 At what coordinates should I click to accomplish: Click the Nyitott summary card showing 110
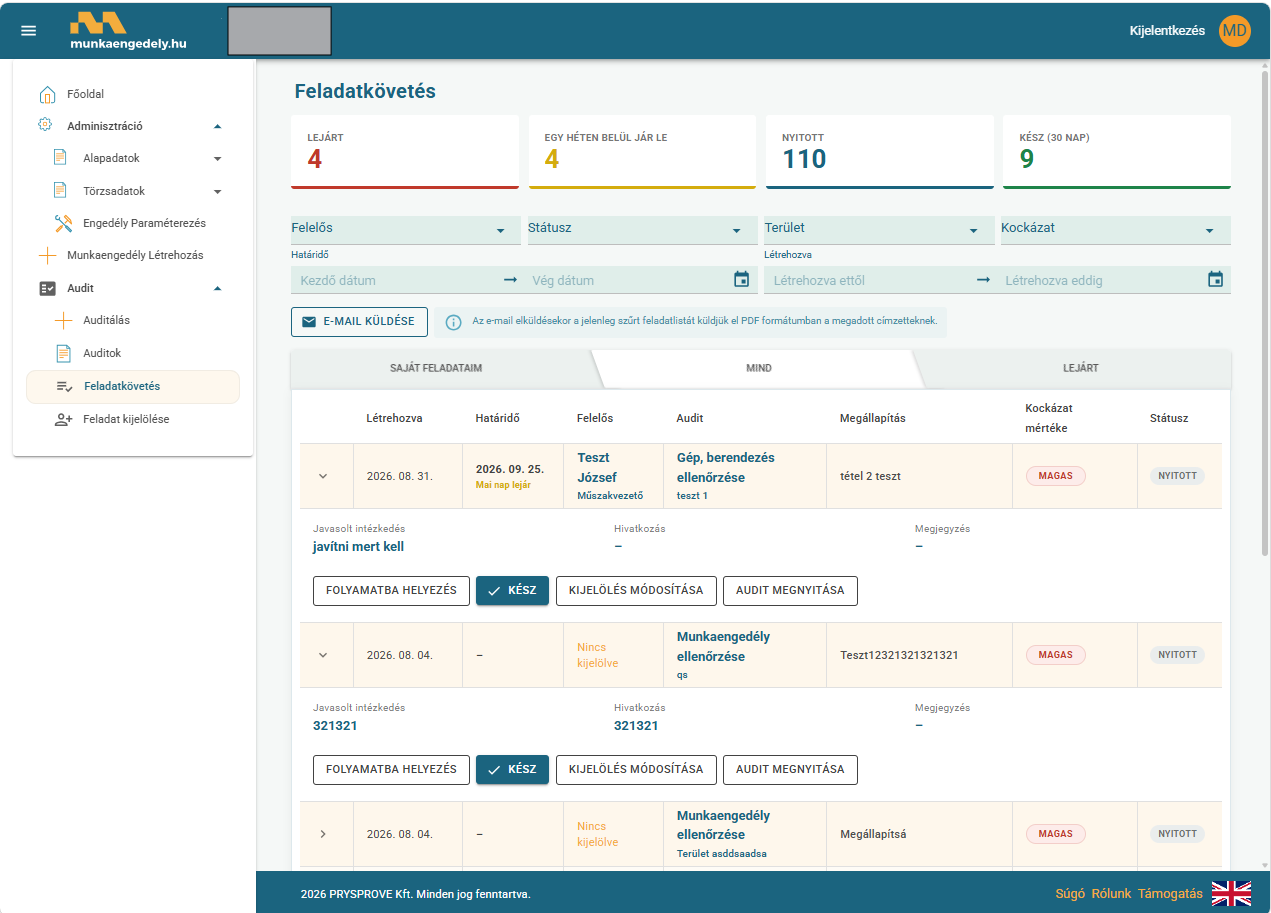tap(879, 152)
